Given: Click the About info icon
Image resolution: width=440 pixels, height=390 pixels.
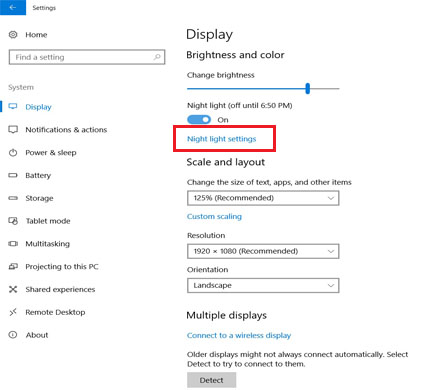Looking at the screenshot, I should point(13,335).
